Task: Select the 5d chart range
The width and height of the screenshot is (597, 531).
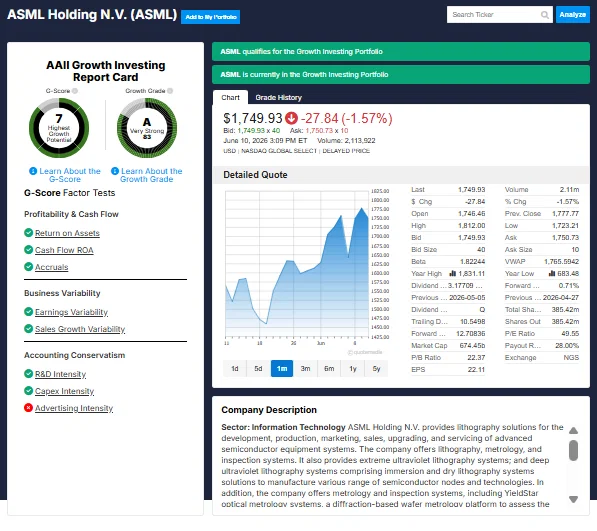Action: tap(258, 368)
